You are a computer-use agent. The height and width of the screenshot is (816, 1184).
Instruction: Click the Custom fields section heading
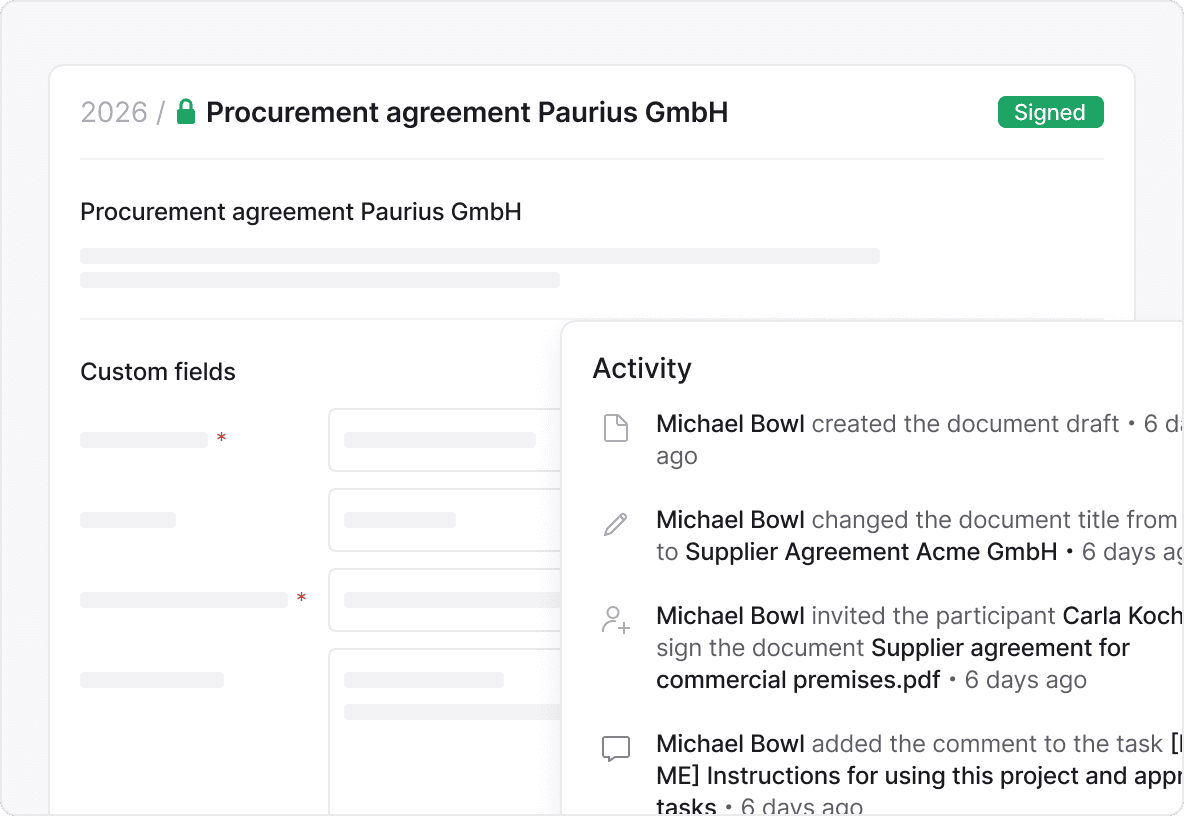pos(158,372)
